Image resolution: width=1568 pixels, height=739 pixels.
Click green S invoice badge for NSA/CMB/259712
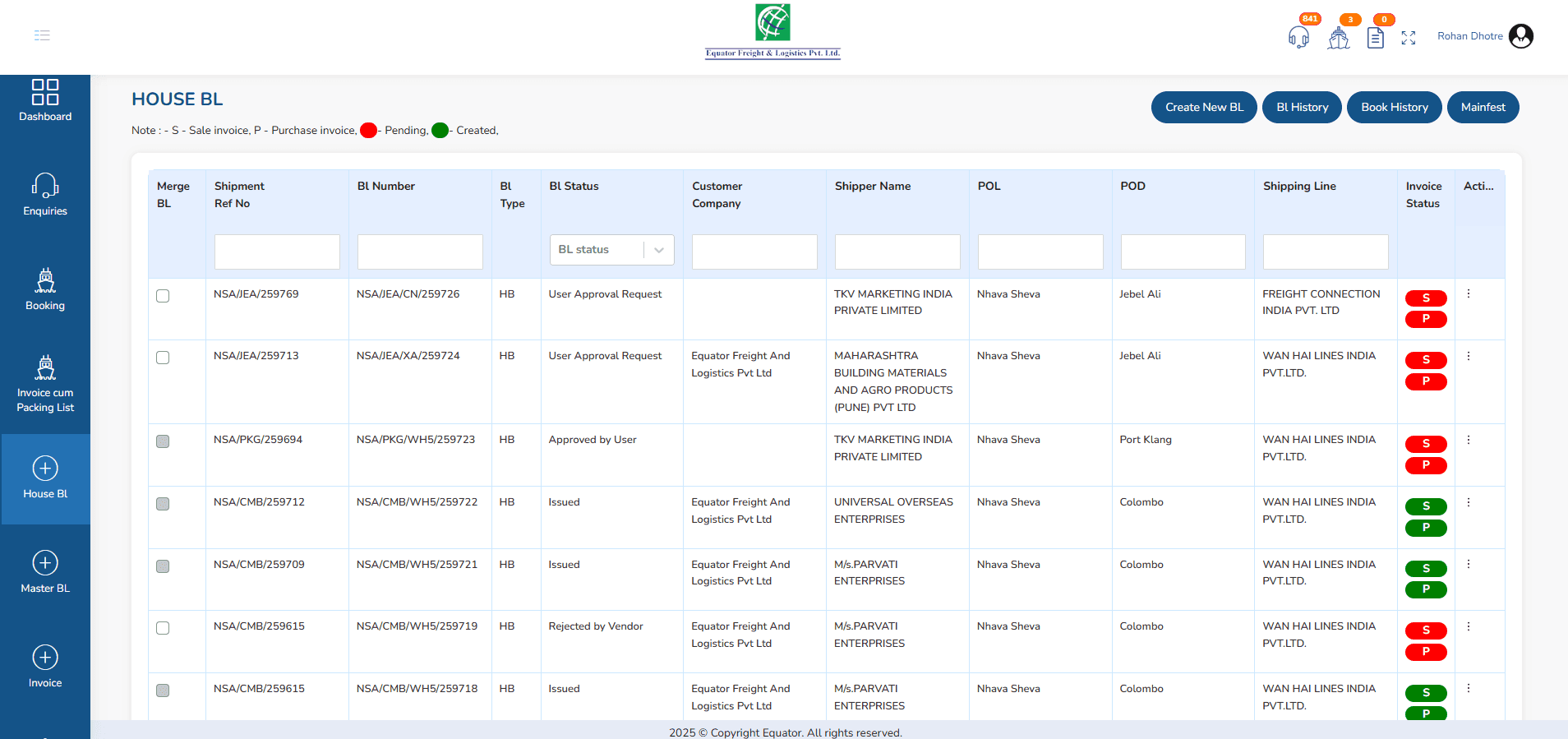coord(1426,506)
